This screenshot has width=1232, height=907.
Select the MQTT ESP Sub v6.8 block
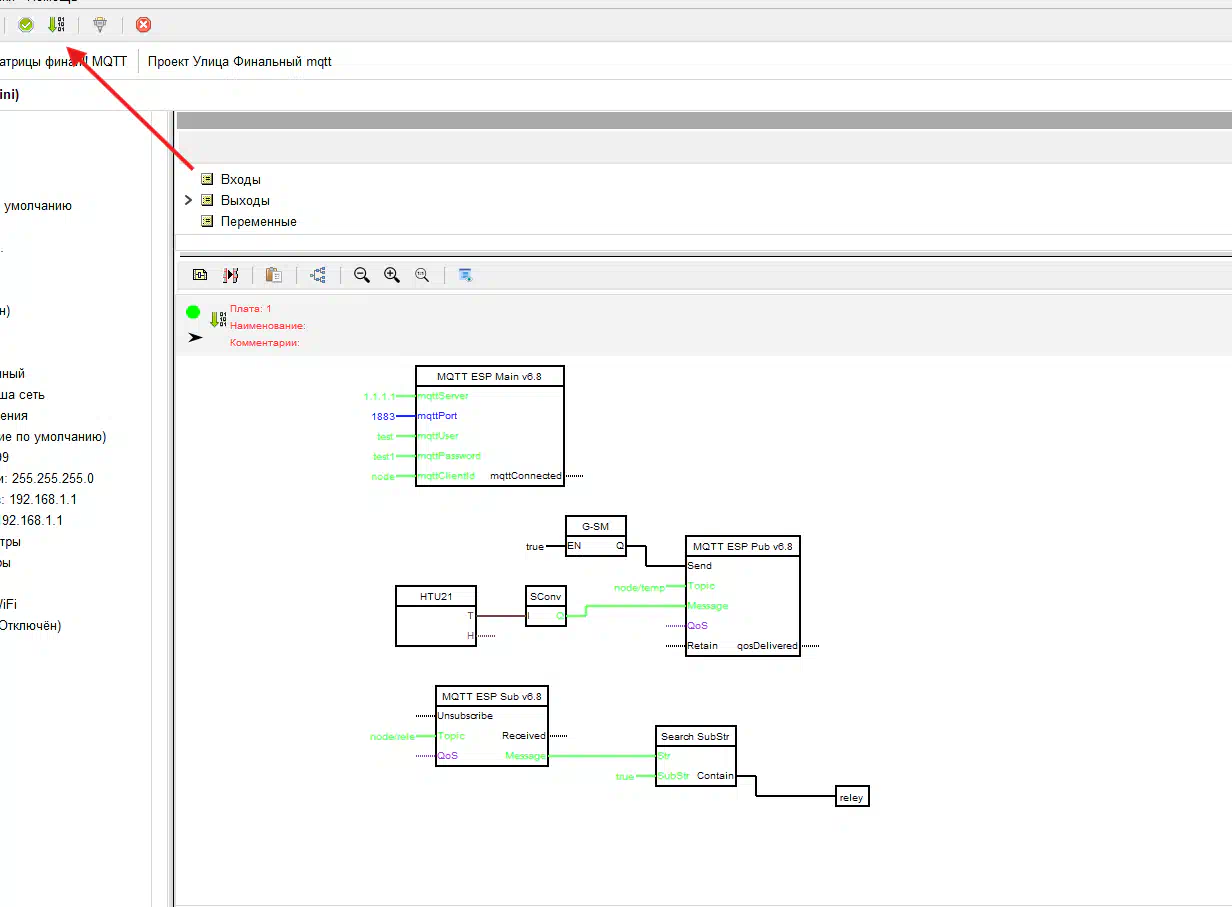492,726
